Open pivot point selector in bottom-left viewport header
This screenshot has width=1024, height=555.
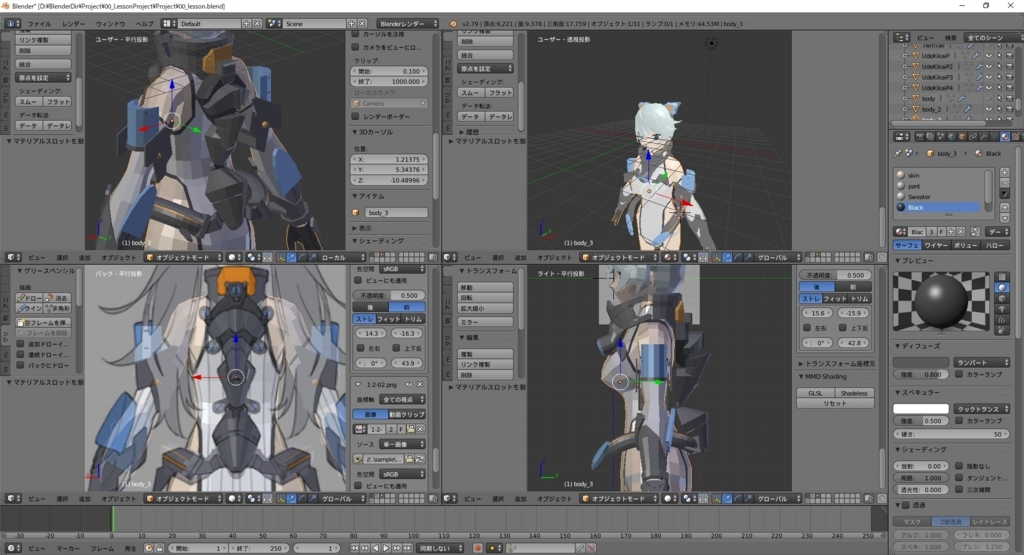(x=252, y=498)
